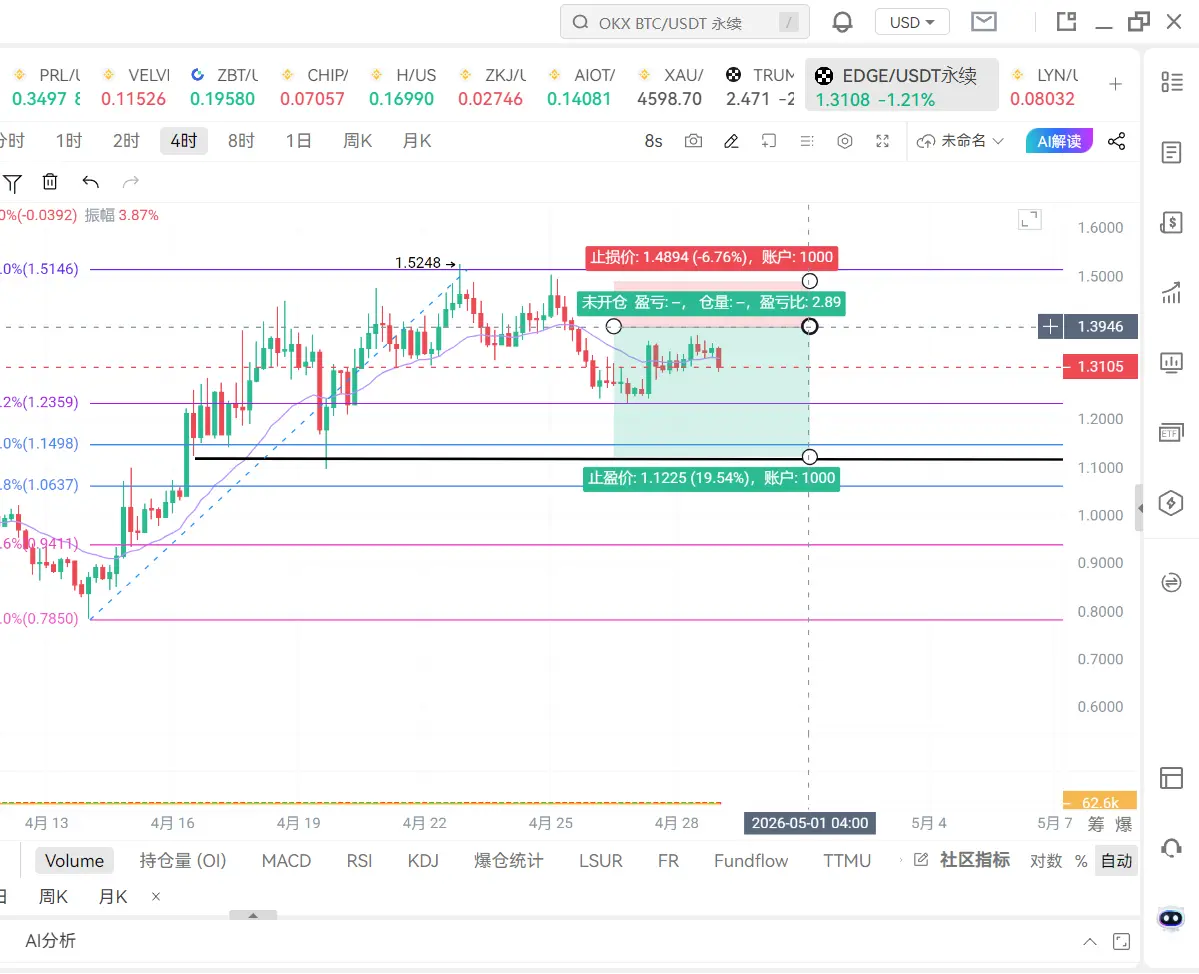Open the notification bell icon
The height and width of the screenshot is (974, 1199).
coord(842,22)
